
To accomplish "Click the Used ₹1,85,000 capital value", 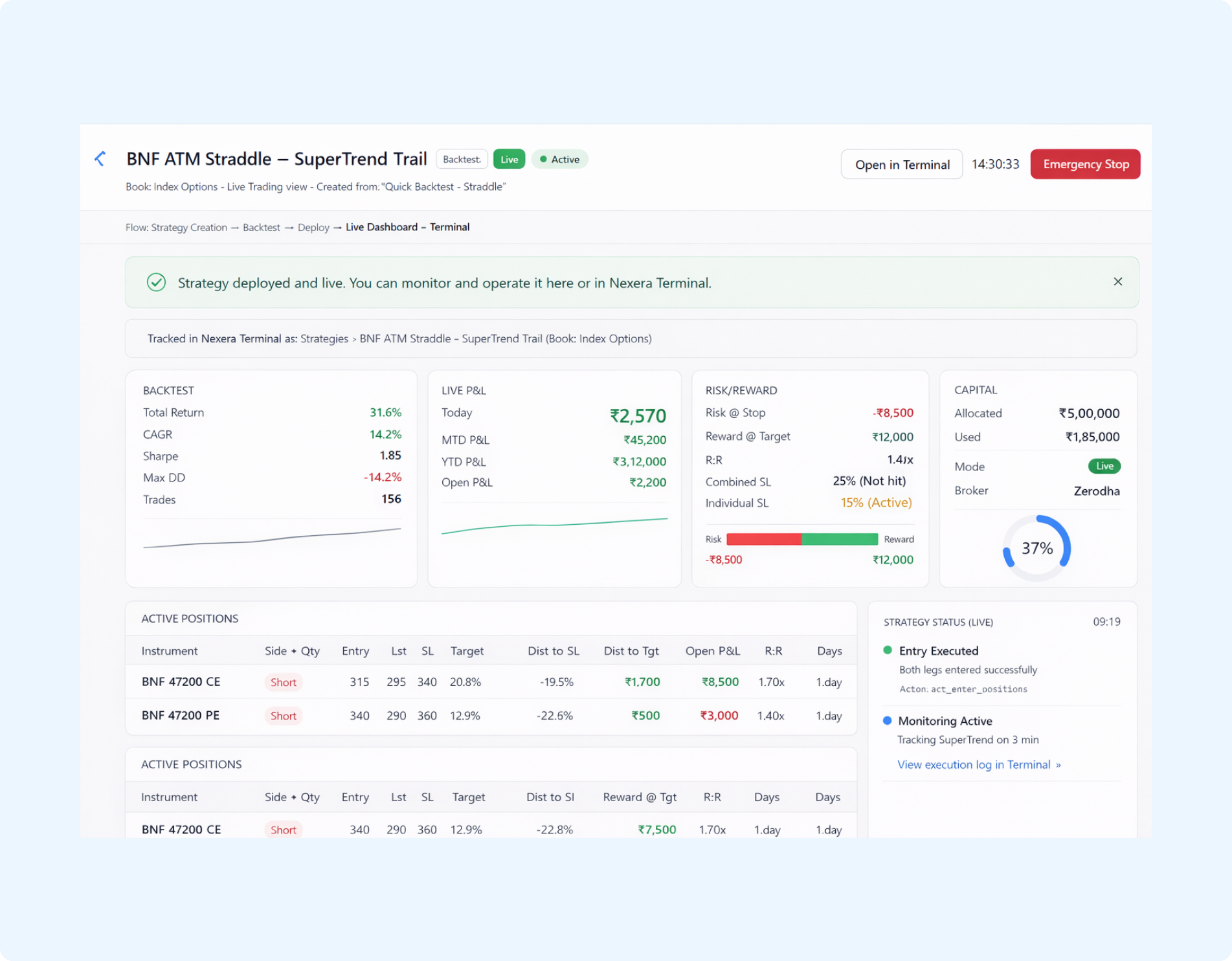I will [1092, 437].
